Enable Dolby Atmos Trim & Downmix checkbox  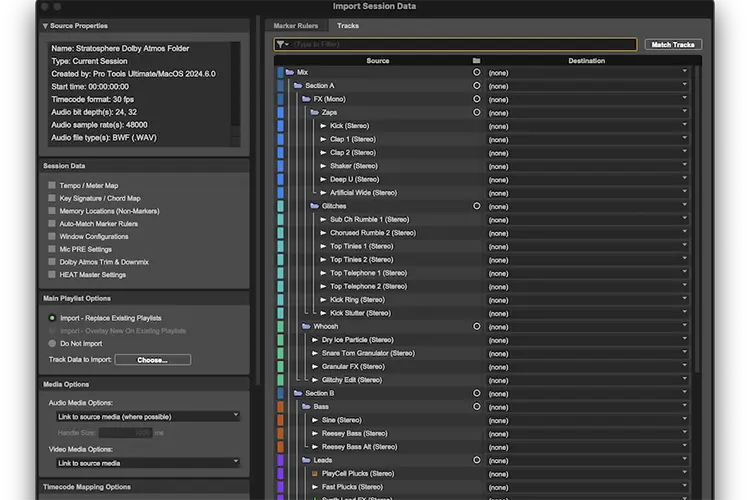(52, 262)
